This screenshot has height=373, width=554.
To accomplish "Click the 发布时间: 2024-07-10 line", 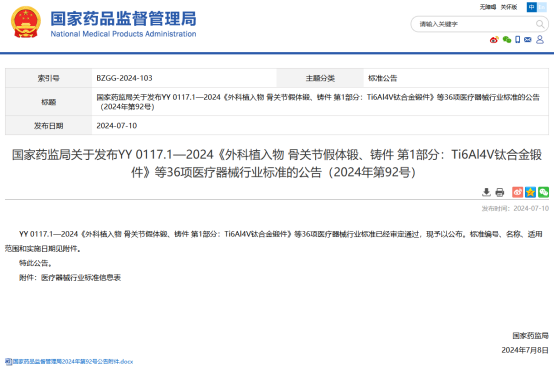I will pyautogui.click(x=515, y=208).
